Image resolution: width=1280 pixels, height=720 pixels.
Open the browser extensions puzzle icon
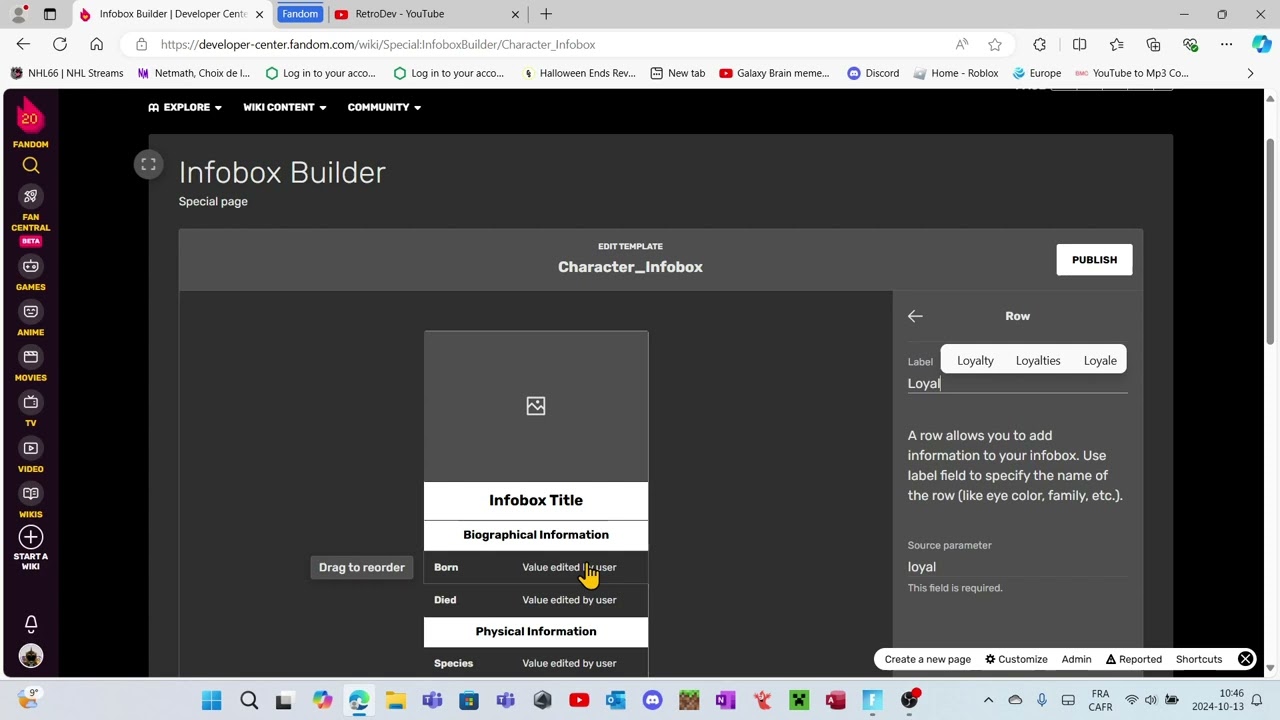[x=1040, y=44]
